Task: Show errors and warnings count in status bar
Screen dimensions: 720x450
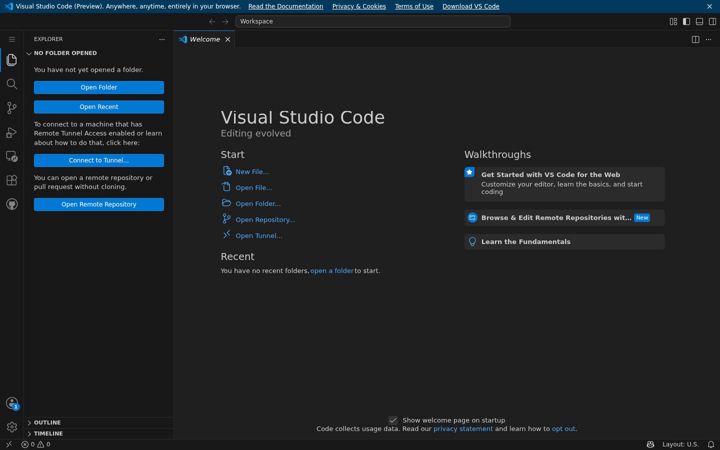Action: (36, 444)
